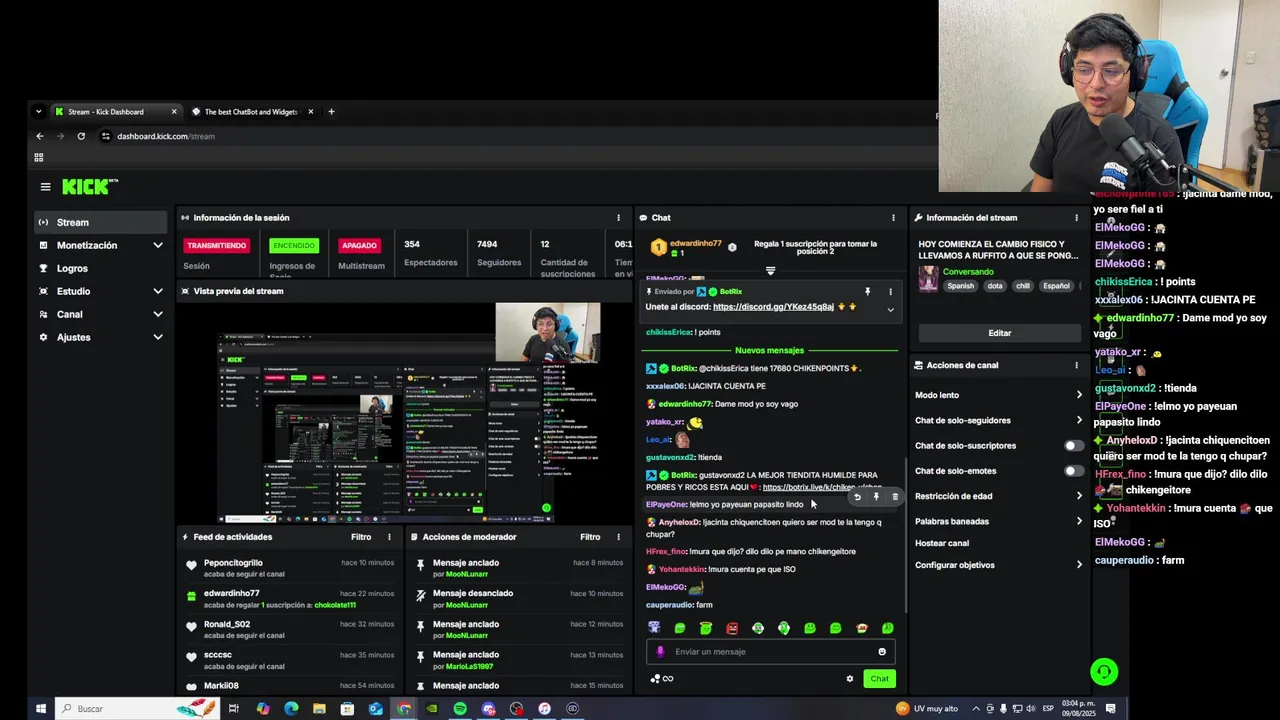Open options menu of Información de la sesión
This screenshot has height=720, width=1280.
(x=618, y=218)
